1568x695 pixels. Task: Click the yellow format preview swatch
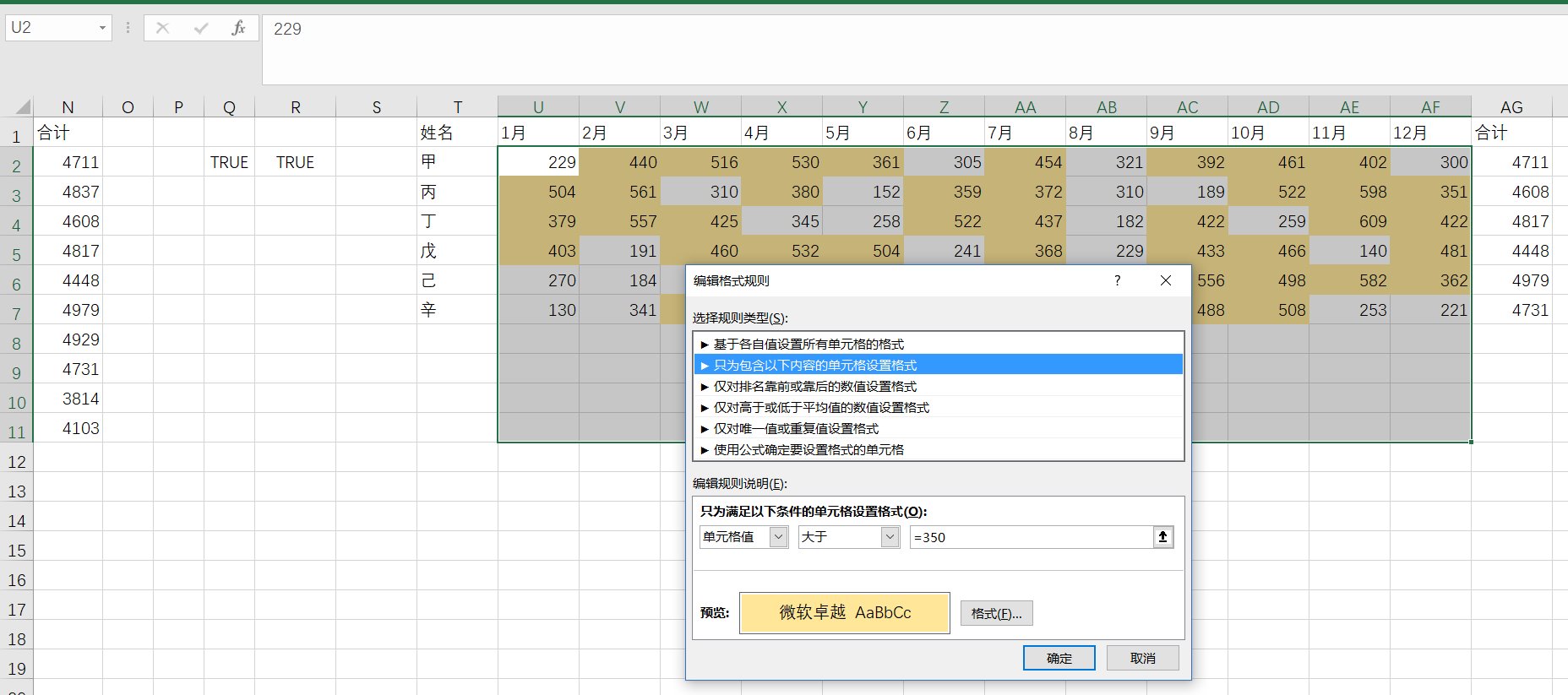point(844,613)
